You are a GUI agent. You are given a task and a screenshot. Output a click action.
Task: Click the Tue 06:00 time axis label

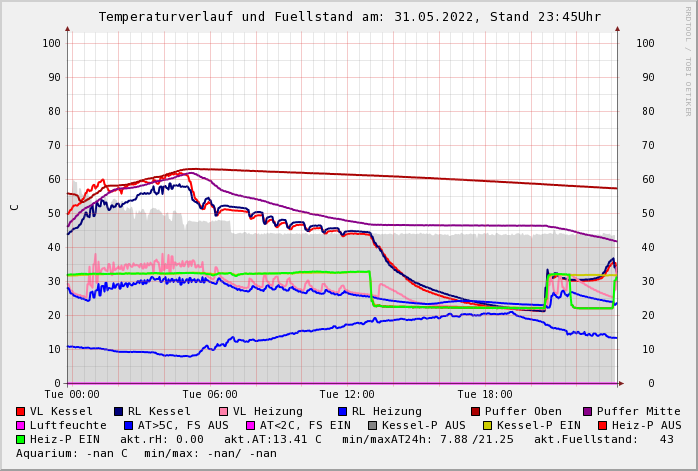pyautogui.click(x=210, y=394)
